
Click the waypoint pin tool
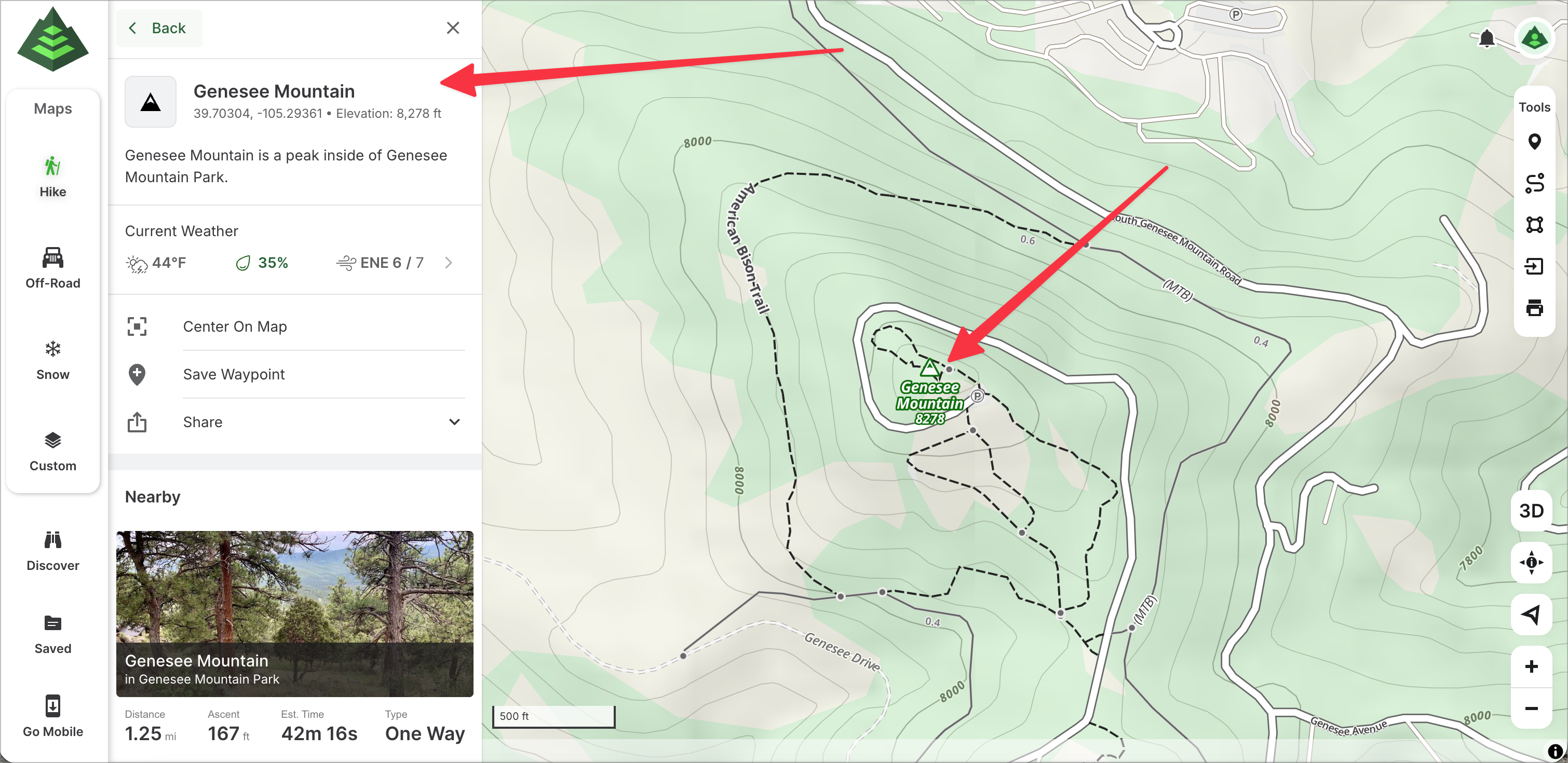click(1534, 142)
